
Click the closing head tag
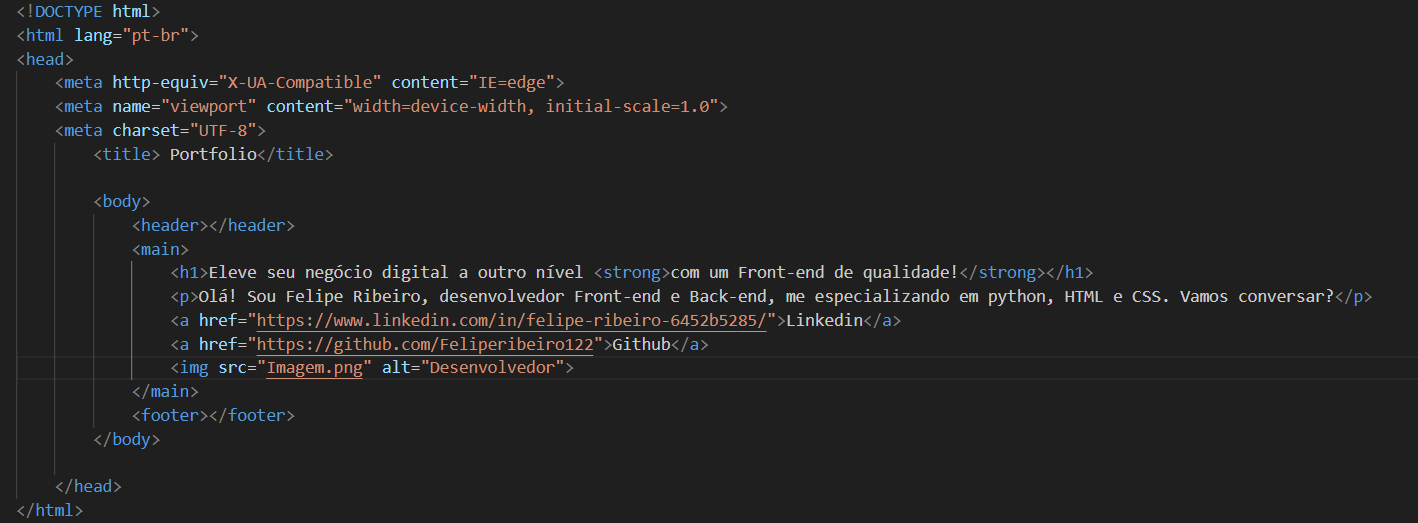coord(89,487)
